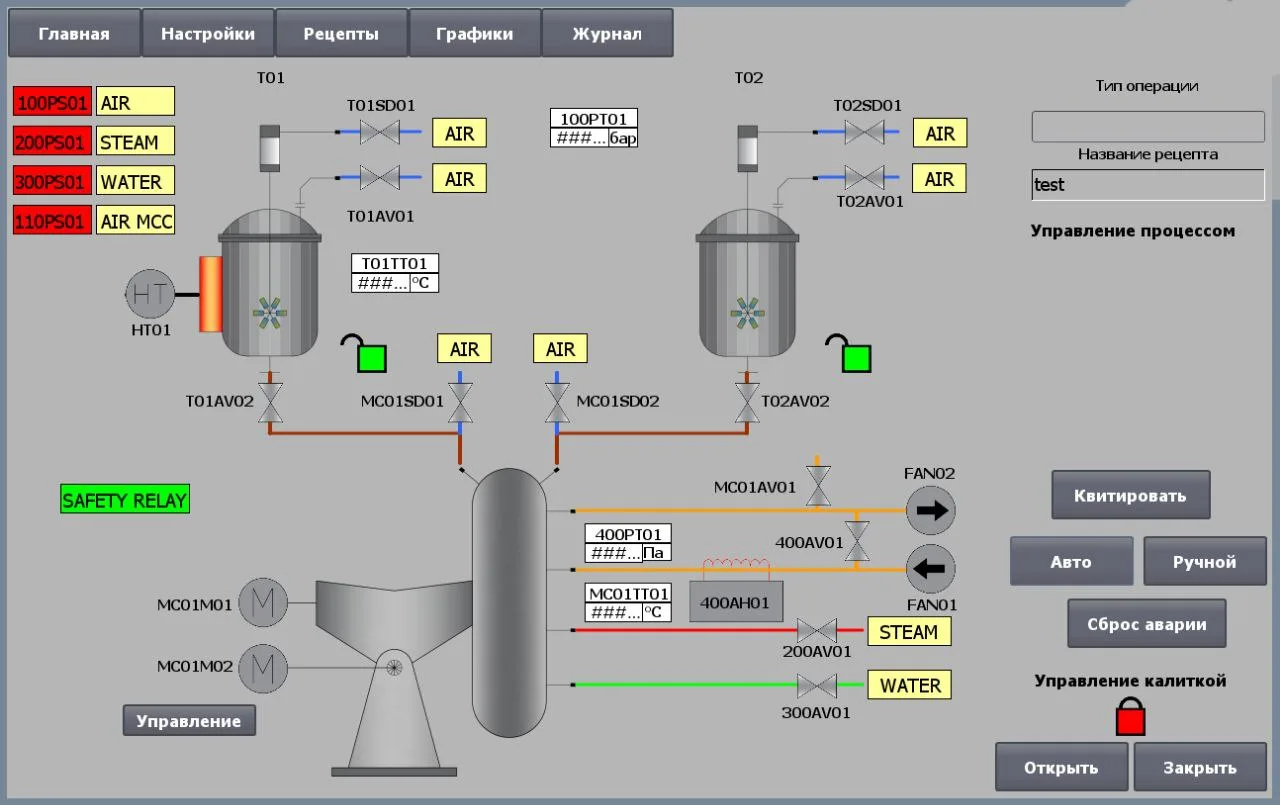Screen dimensions: 1280x805
Task: Switch to Авто mode
Action: tap(1071, 562)
